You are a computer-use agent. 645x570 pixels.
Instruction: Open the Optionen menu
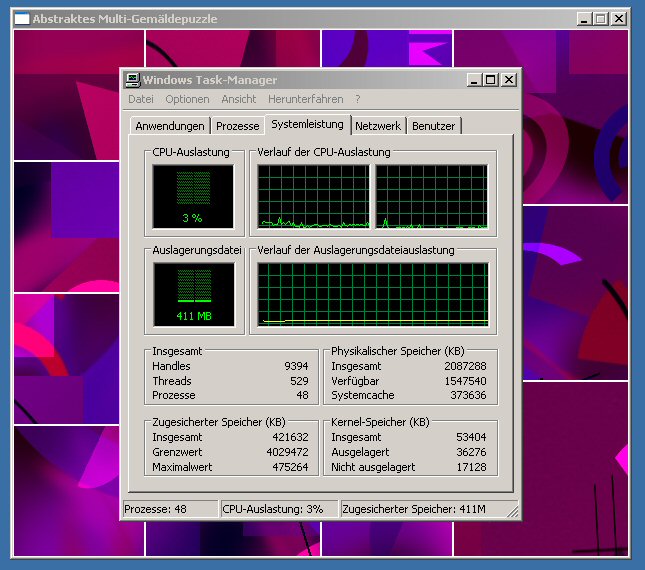pyautogui.click(x=187, y=99)
